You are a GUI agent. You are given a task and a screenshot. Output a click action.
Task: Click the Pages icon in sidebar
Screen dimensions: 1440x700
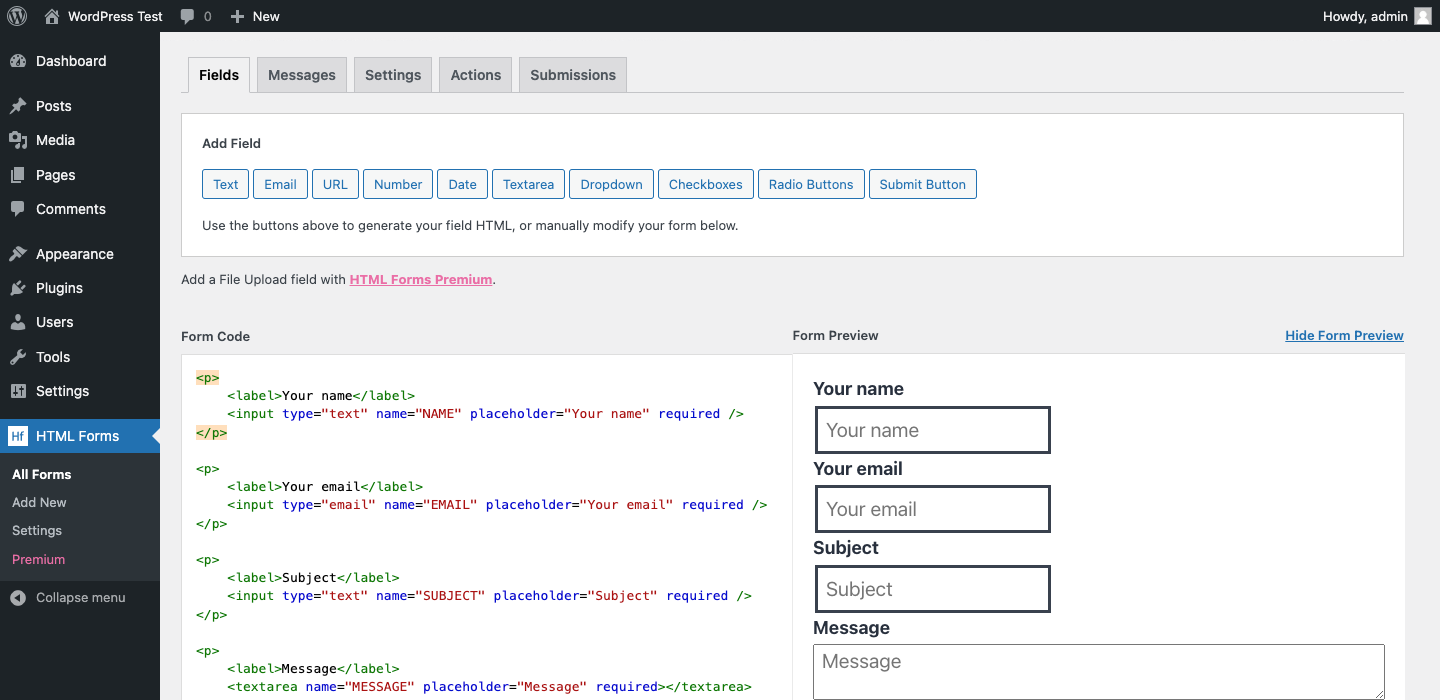(x=18, y=175)
